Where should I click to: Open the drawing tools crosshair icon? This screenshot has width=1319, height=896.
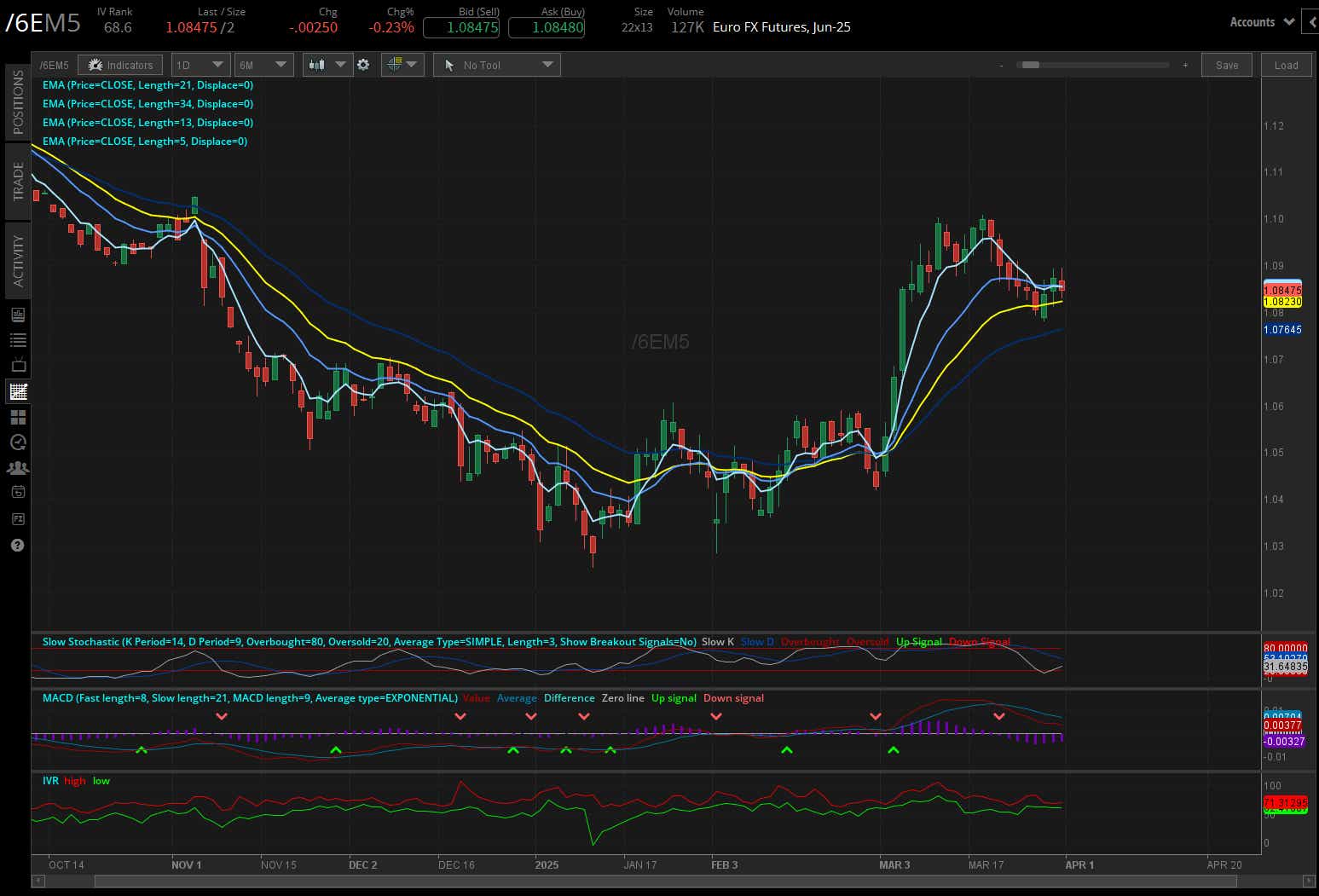[395, 64]
